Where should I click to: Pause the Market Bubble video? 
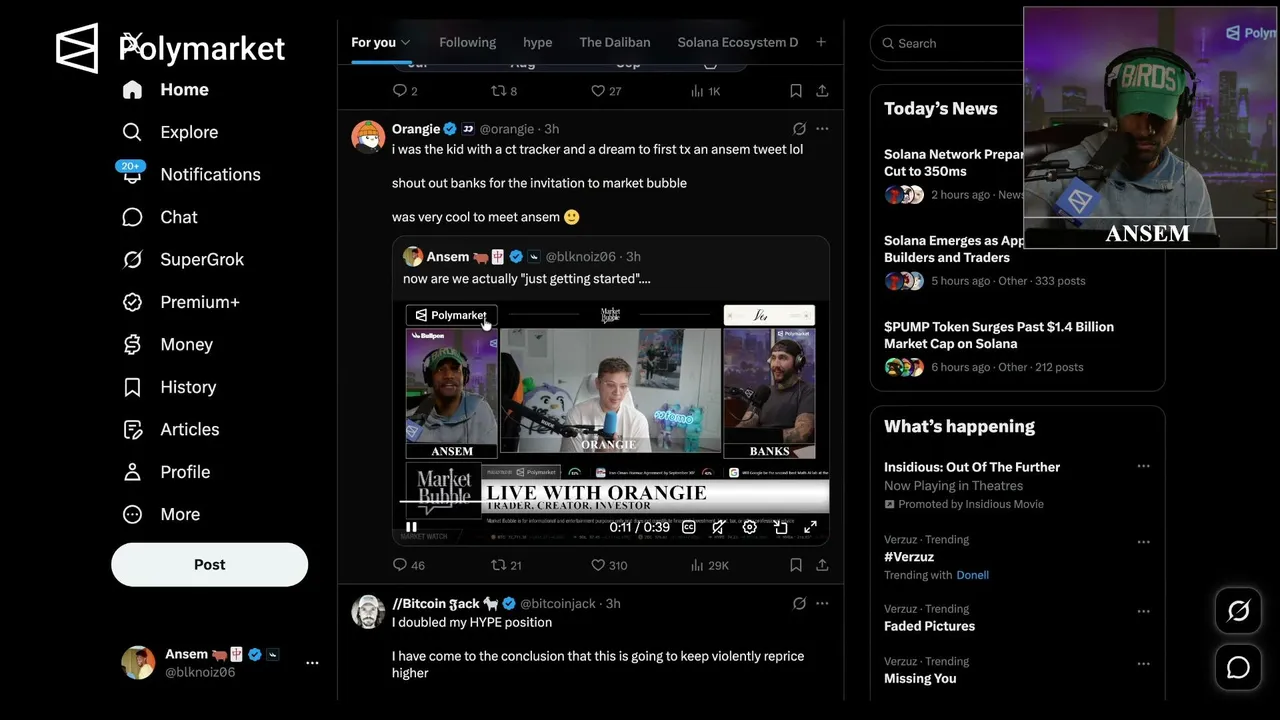tap(411, 527)
